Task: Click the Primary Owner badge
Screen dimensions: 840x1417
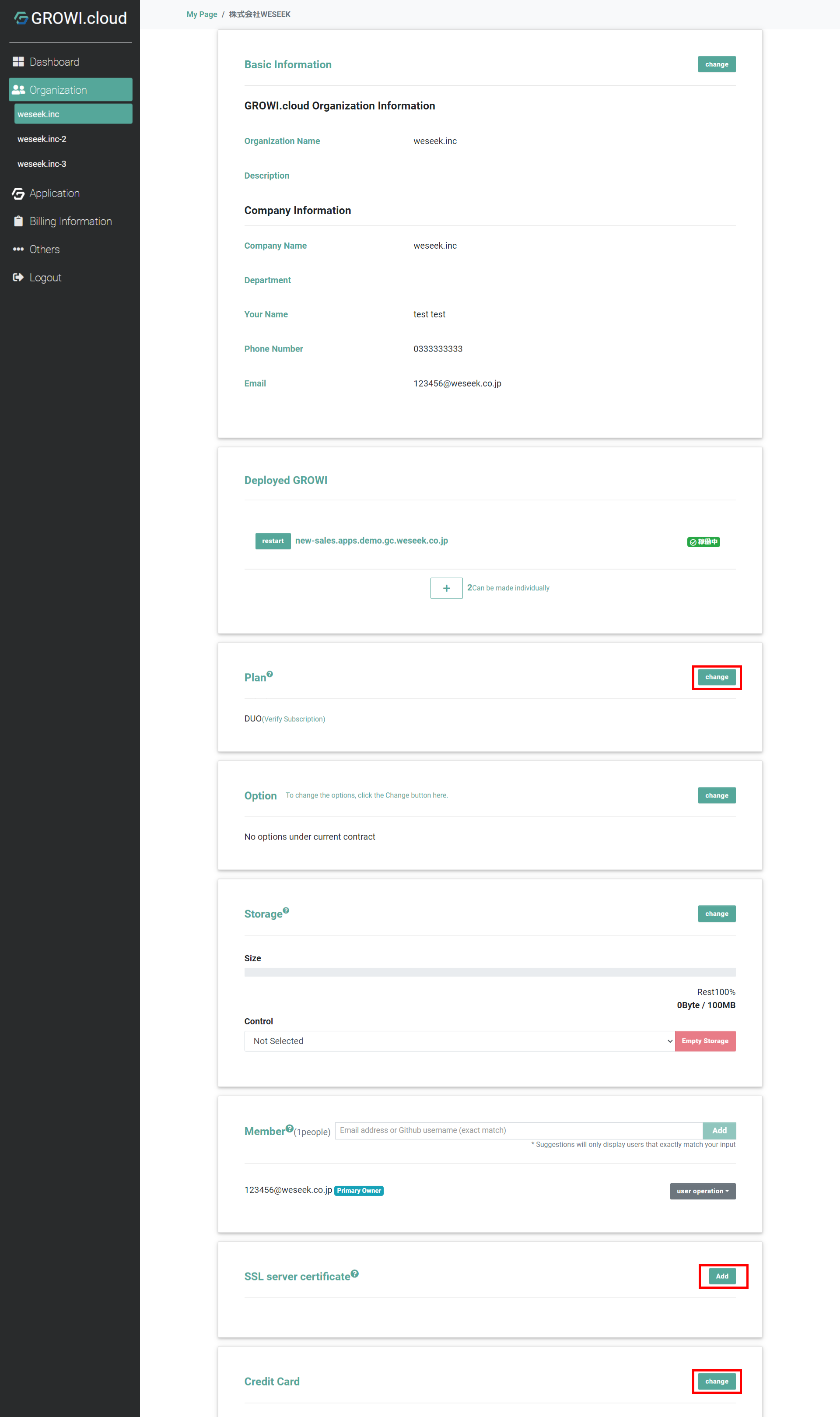Action: coord(359,1190)
